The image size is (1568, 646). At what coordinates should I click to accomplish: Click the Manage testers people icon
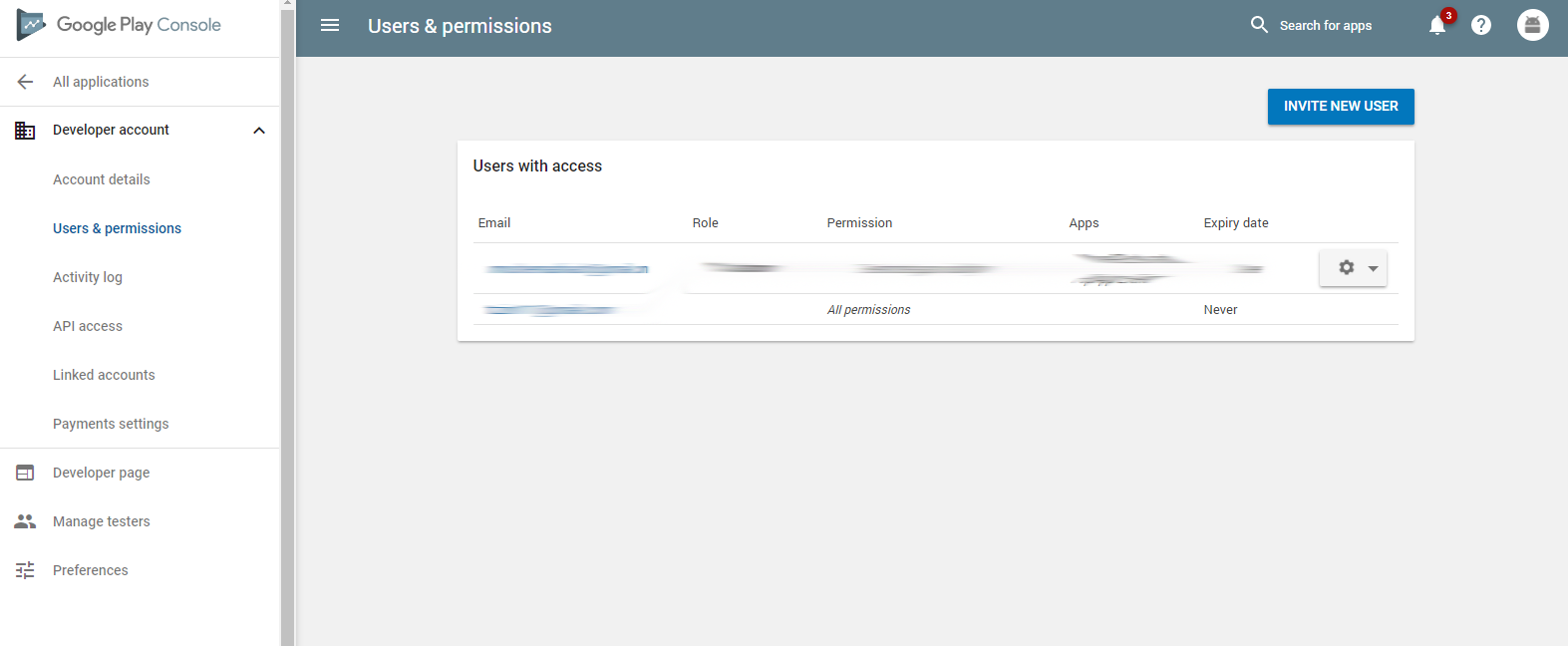25,521
